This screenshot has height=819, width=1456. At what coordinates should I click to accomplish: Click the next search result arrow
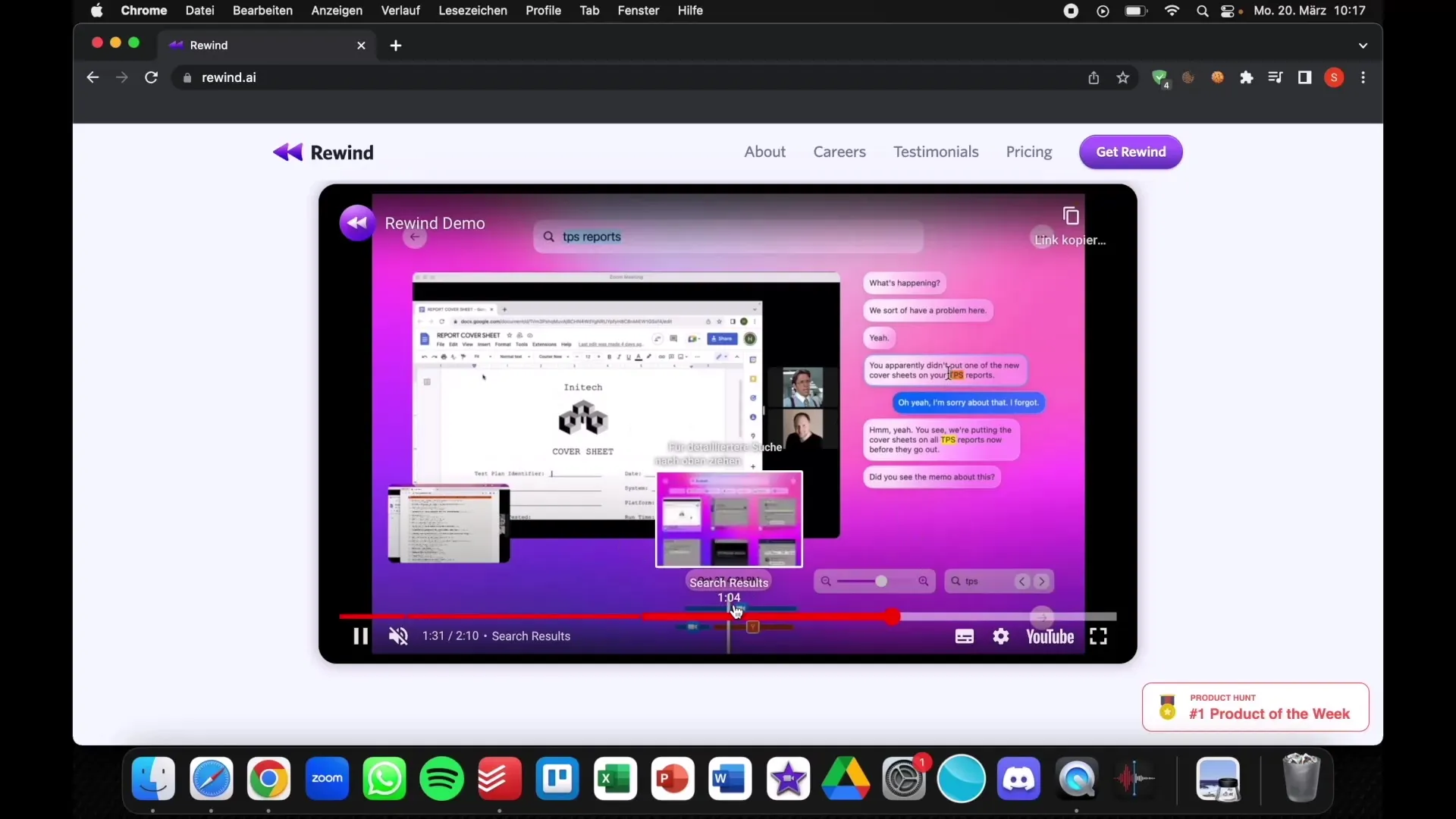1041,581
